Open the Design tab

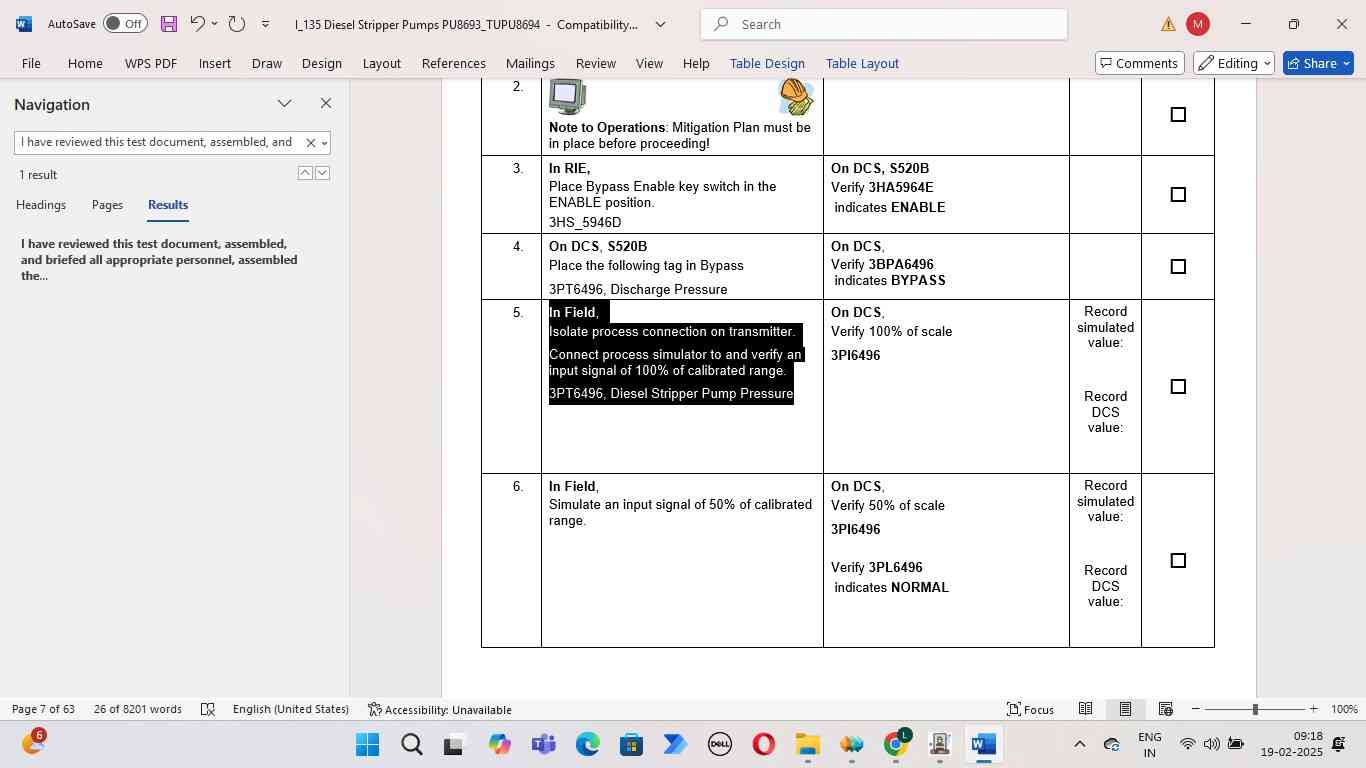[322, 63]
